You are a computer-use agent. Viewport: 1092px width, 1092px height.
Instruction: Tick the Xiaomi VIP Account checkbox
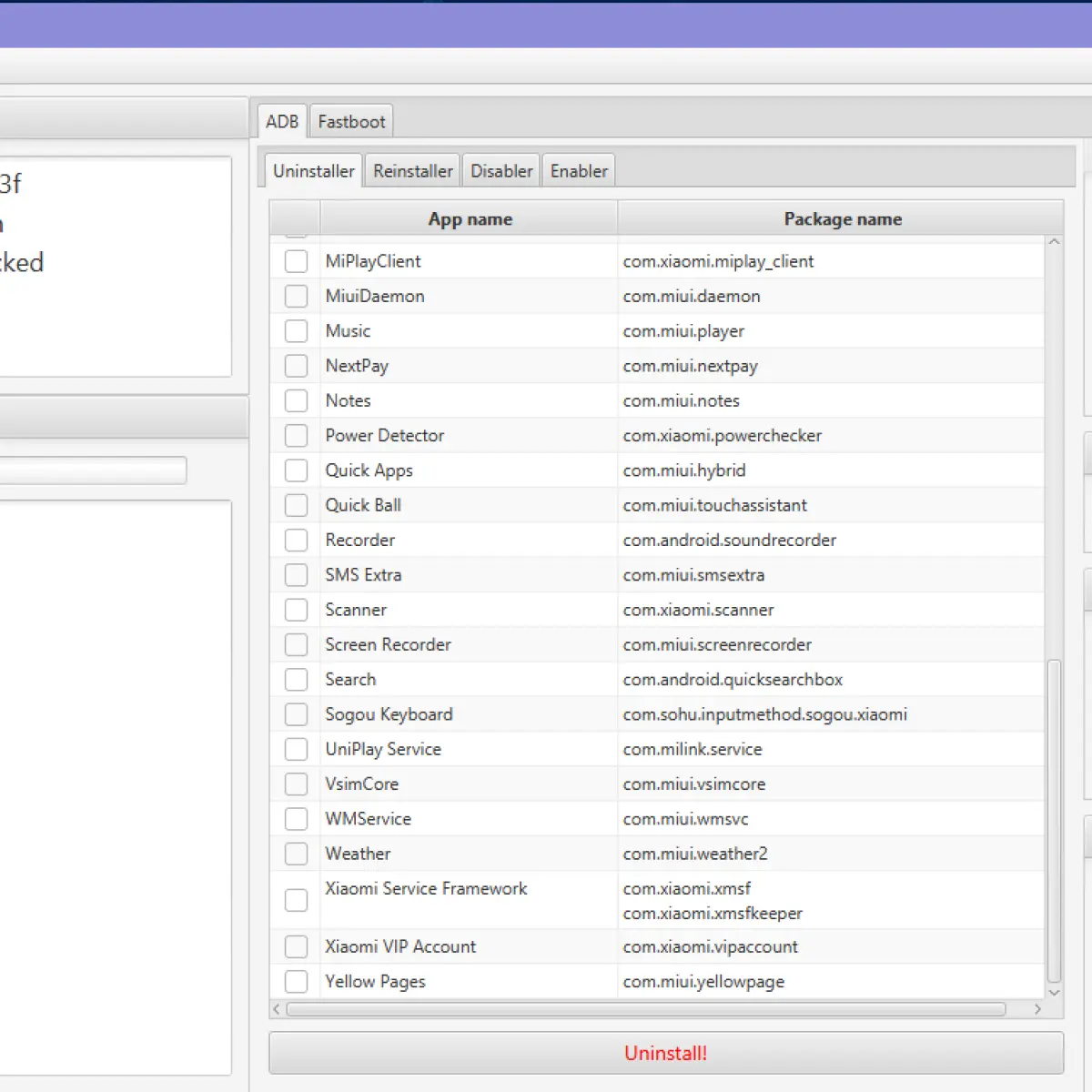(296, 947)
